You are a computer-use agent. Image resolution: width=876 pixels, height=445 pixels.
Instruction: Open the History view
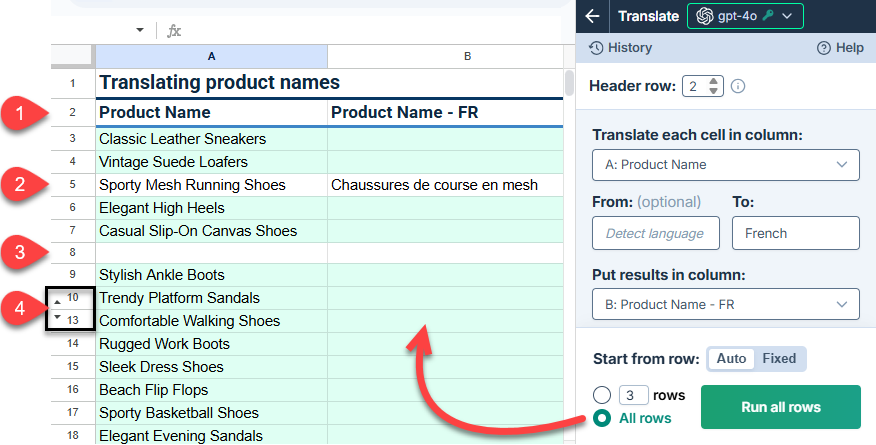click(620, 48)
